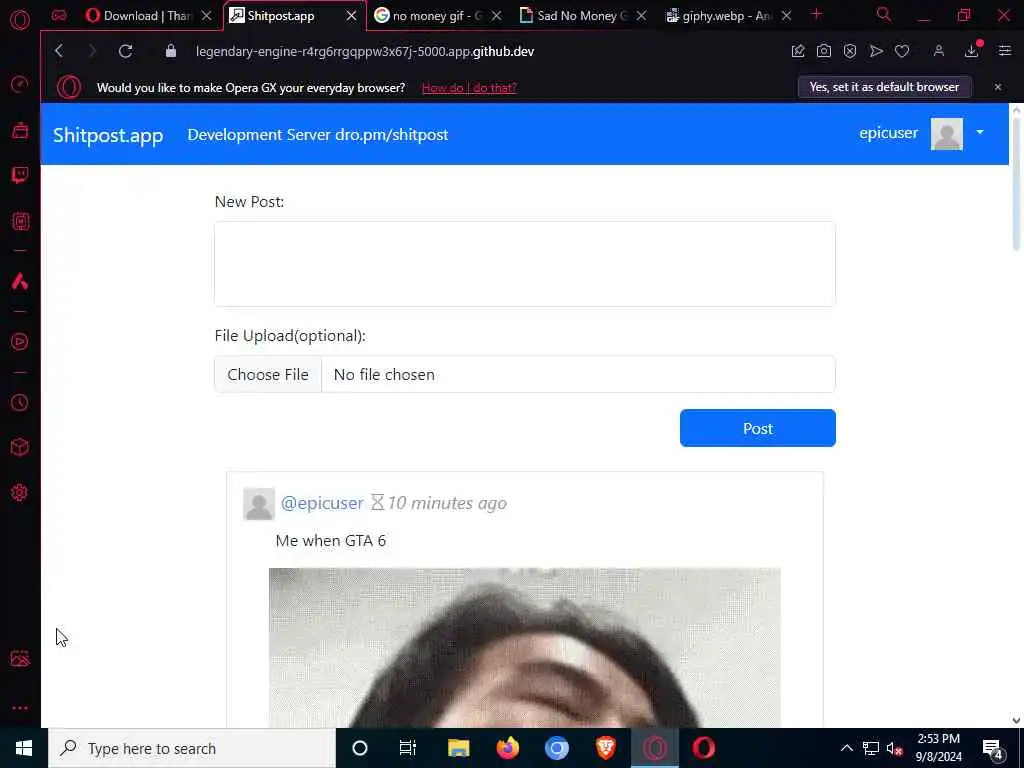Viewport: 1024px width, 768px height.
Task: Launch Firefox from taskbar
Action: (x=507, y=748)
